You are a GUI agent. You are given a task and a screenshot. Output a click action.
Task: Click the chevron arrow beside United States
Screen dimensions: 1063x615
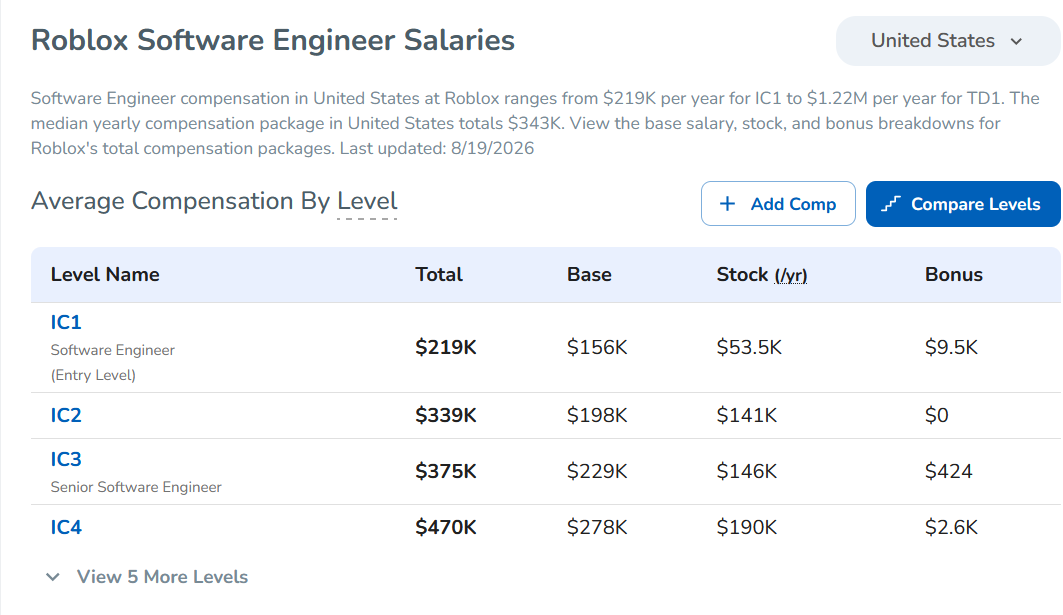(1016, 41)
